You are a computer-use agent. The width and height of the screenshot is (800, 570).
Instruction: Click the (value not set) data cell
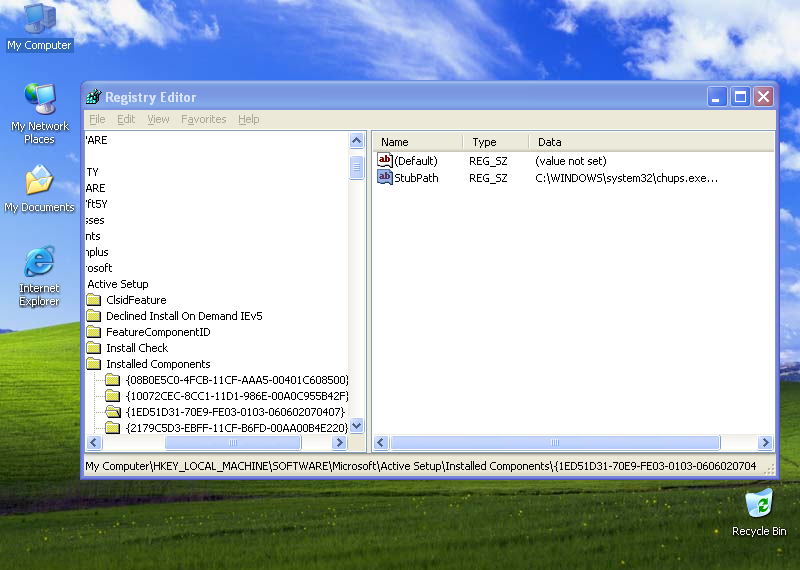[570, 161]
